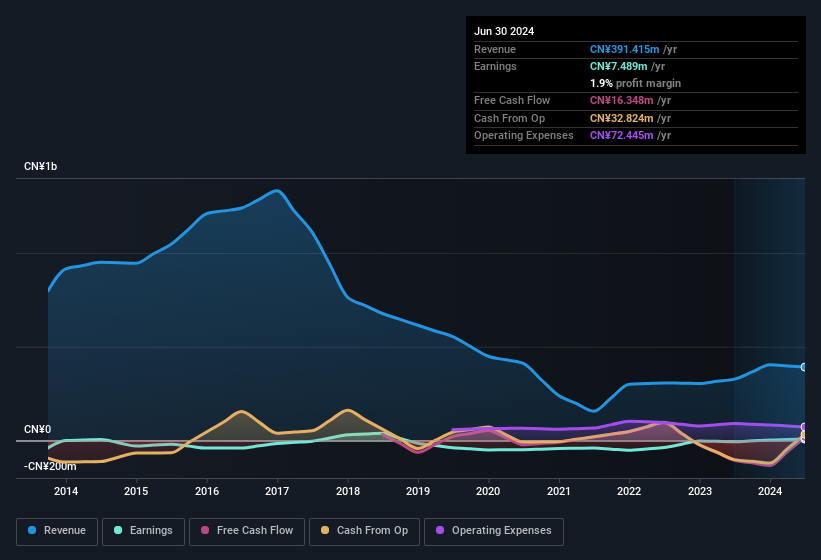Click the -CN¥200m y-axis label
Screen dimensions: 821x560
point(50,466)
